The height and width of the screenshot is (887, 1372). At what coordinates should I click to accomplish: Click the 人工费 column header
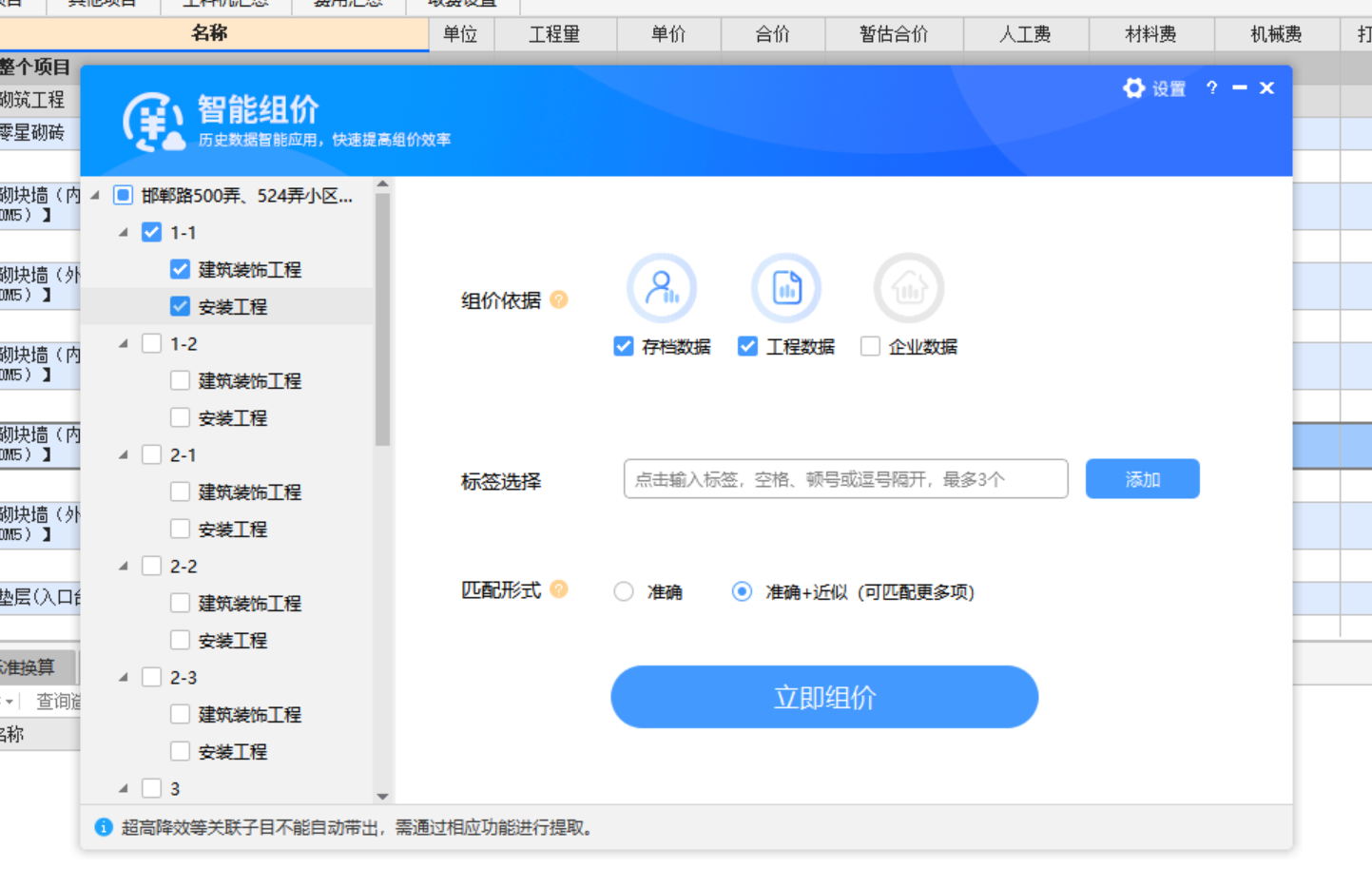tap(1025, 34)
